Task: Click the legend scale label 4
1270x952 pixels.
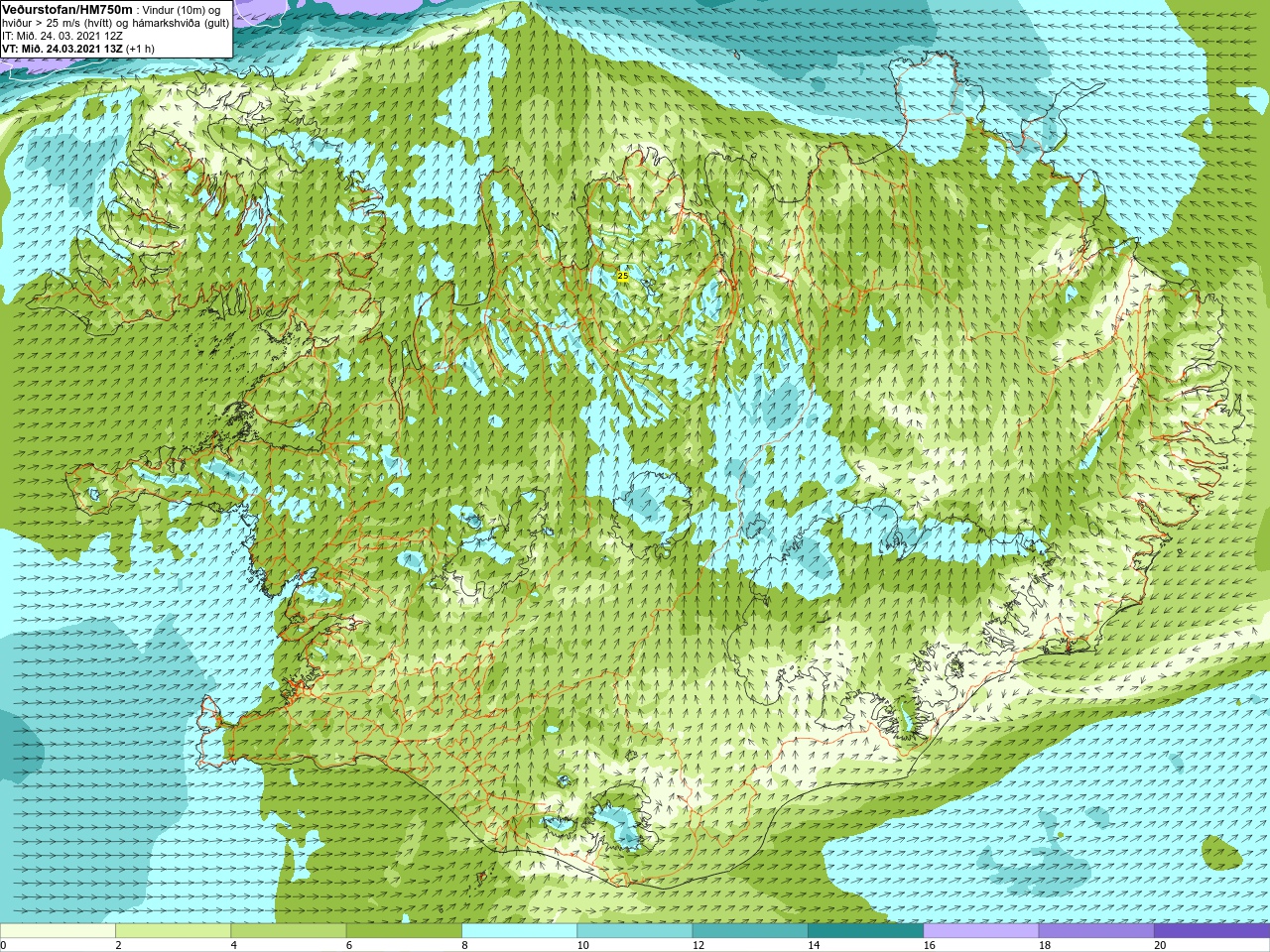Action: click(233, 945)
